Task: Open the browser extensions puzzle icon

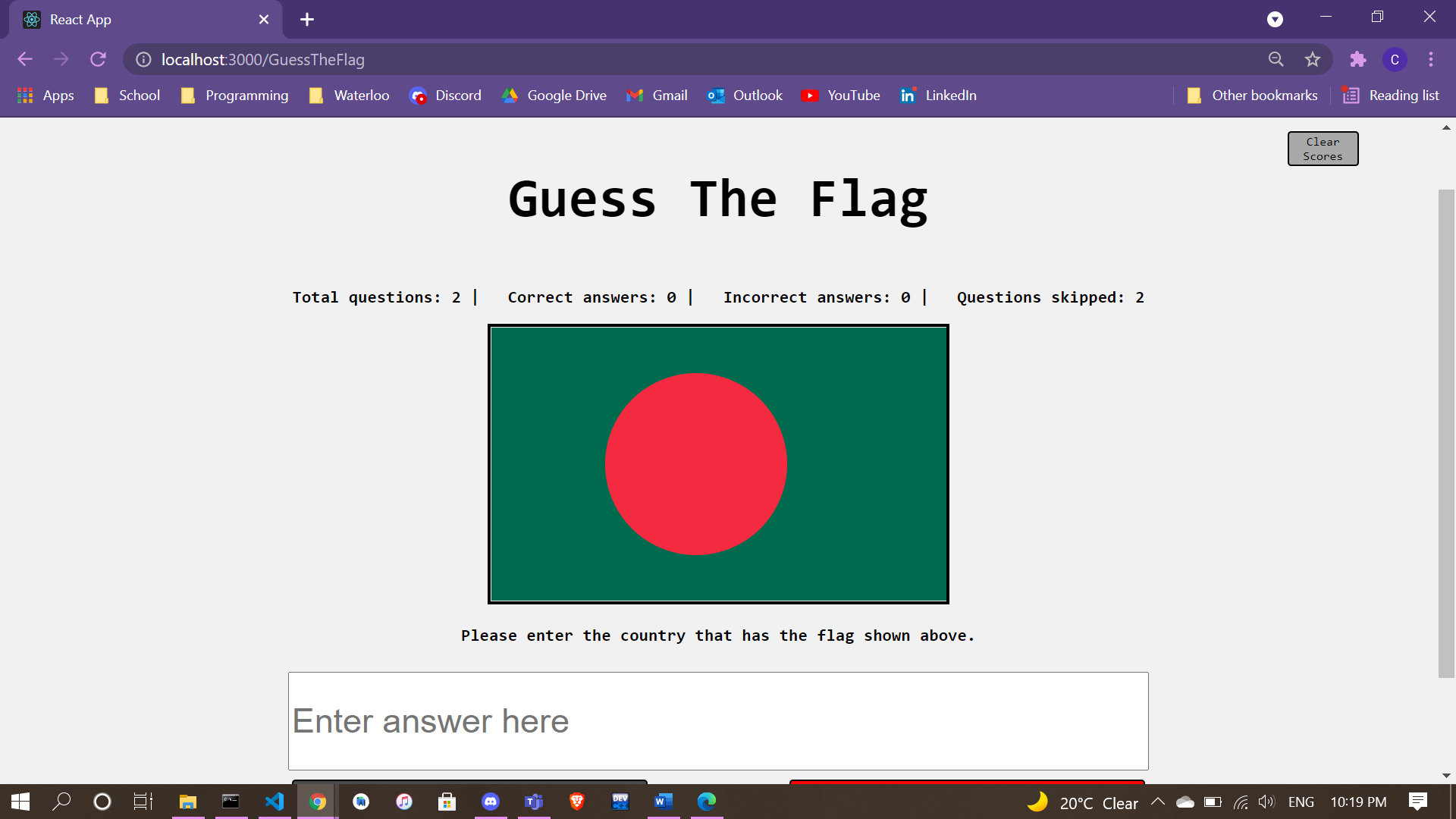Action: [x=1357, y=59]
